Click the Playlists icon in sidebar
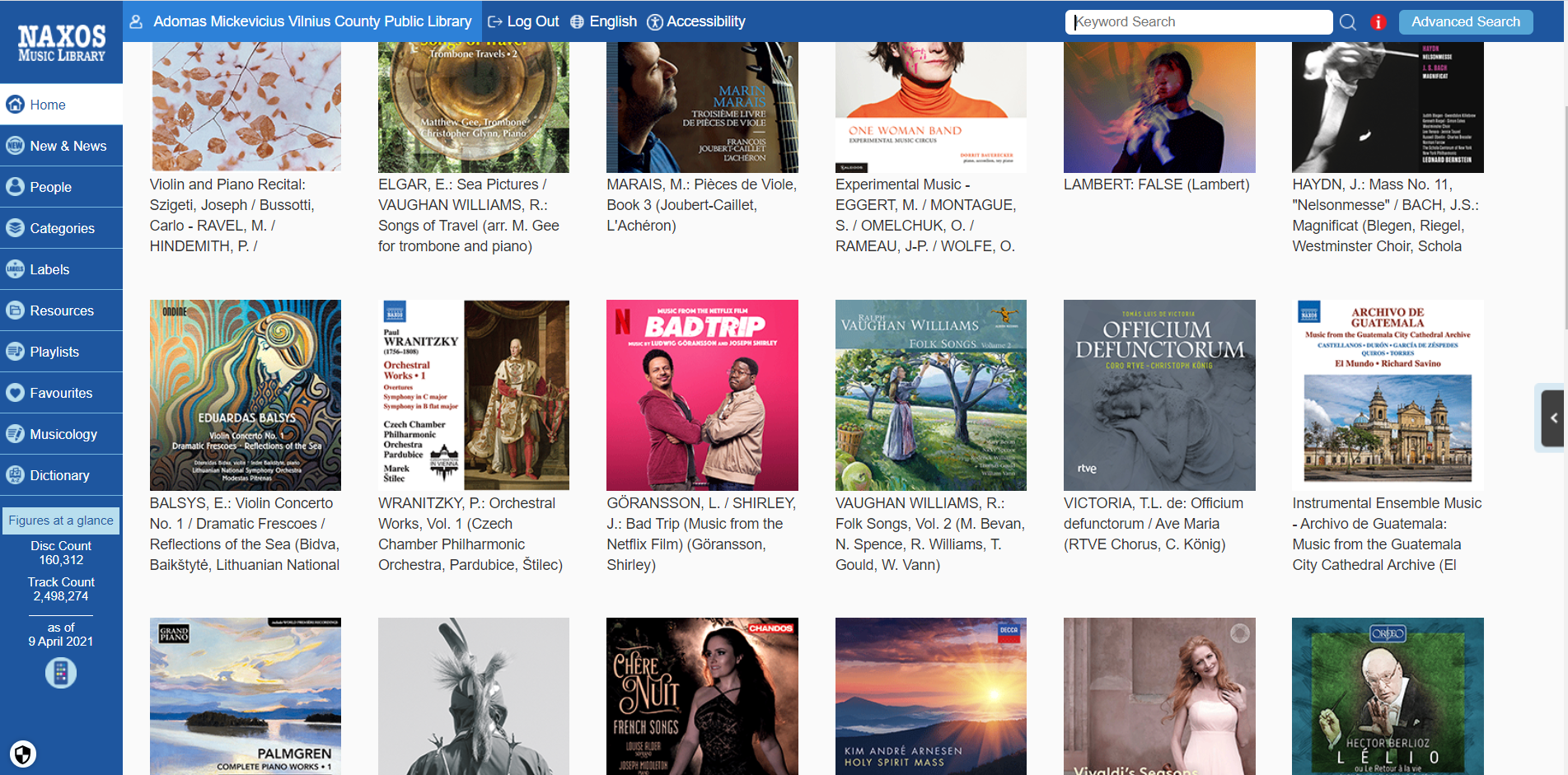Viewport: 1568px width, 775px height. coord(15,352)
